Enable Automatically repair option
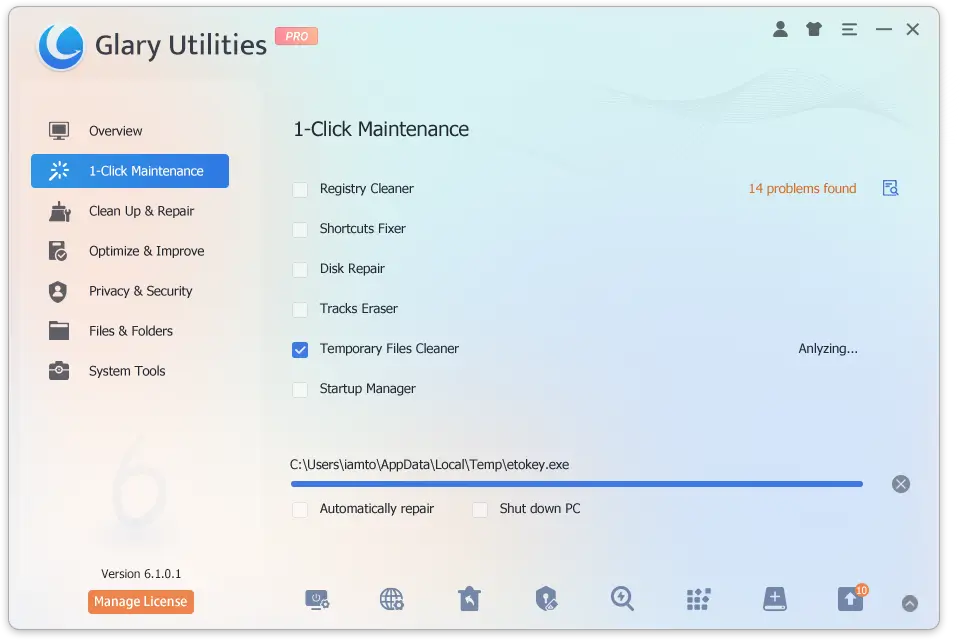The image size is (960, 640). coord(300,509)
